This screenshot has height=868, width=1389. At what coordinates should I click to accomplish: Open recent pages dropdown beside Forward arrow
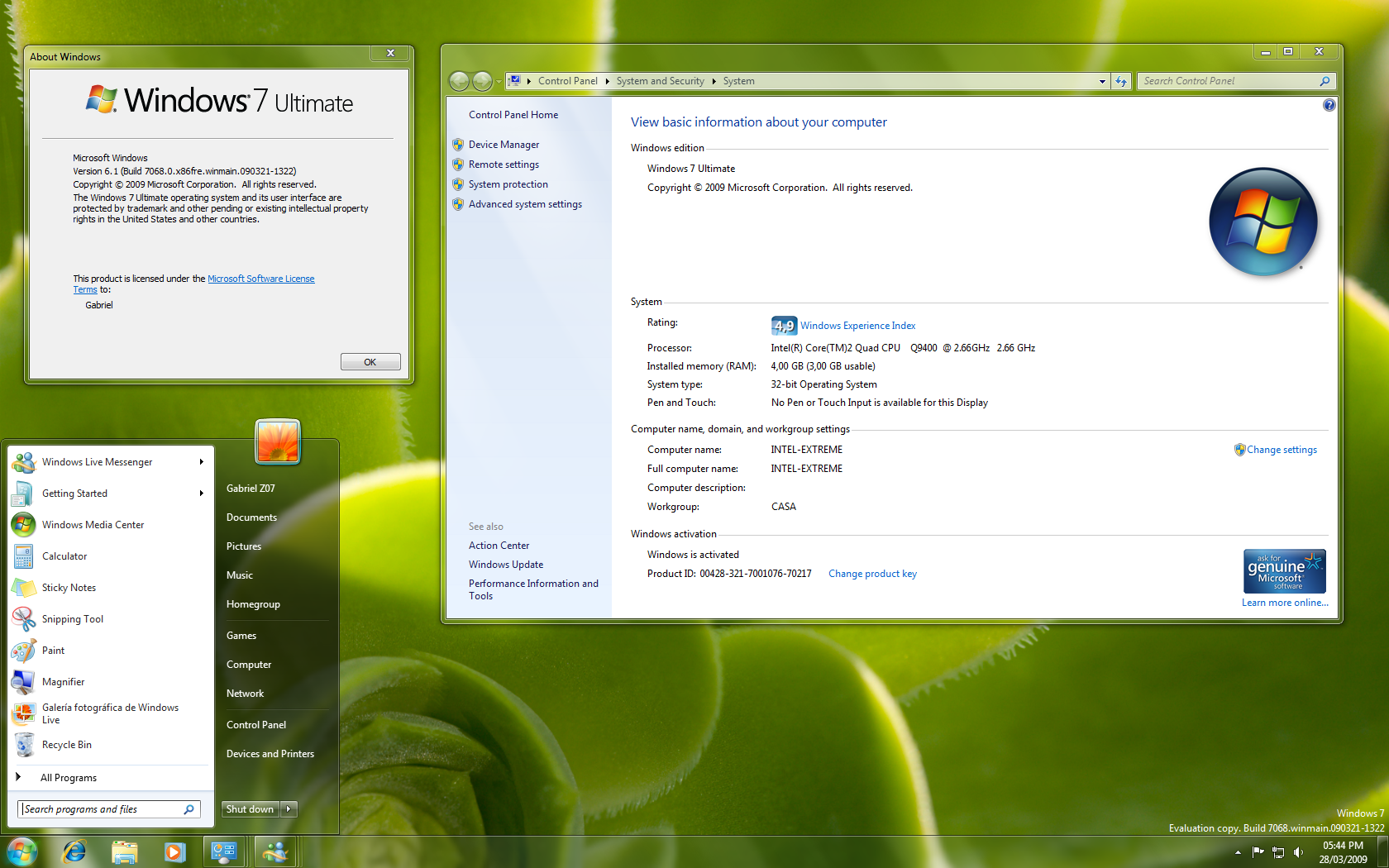point(499,81)
